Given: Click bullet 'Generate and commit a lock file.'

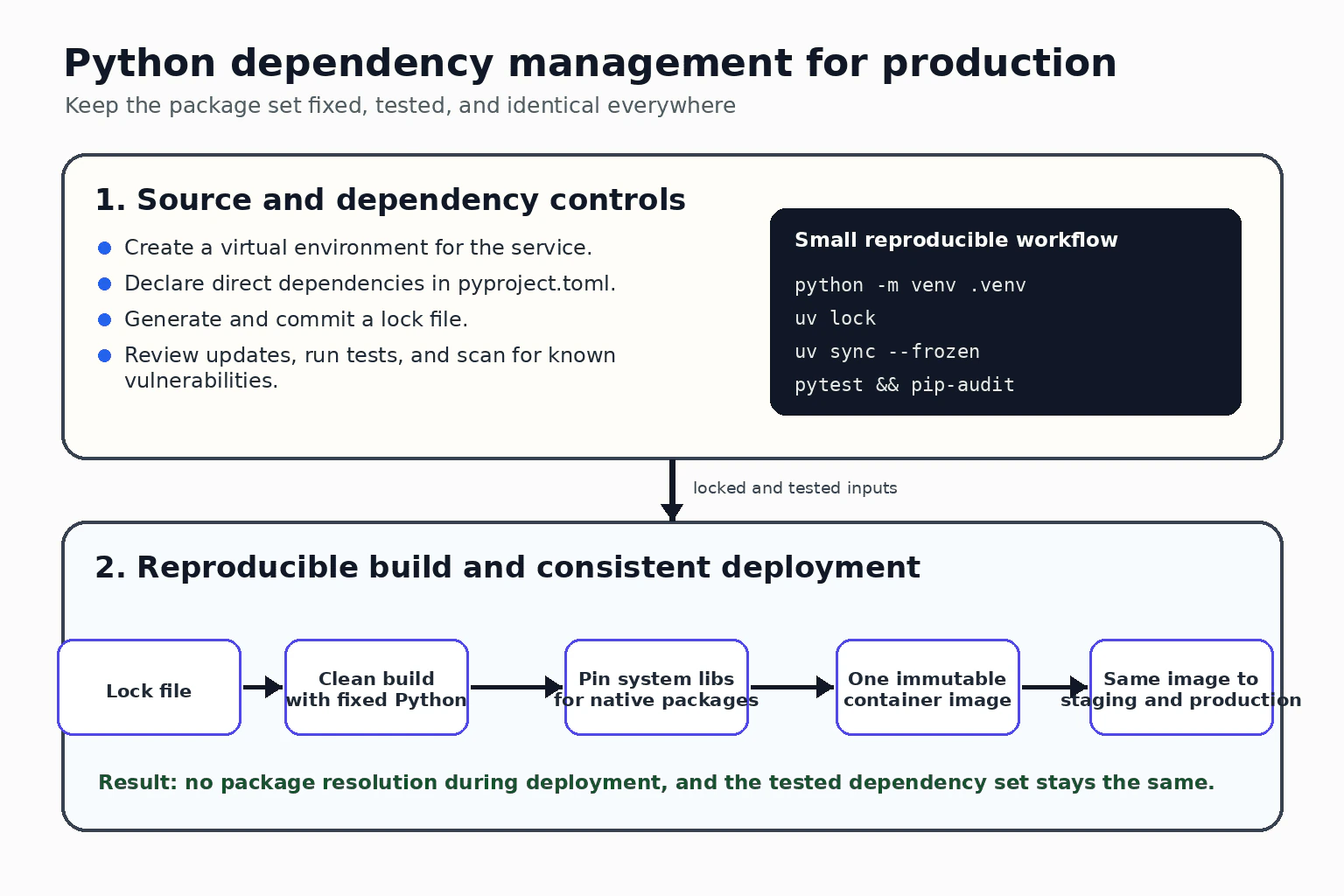Looking at the screenshot, I should tap(296, 319).
